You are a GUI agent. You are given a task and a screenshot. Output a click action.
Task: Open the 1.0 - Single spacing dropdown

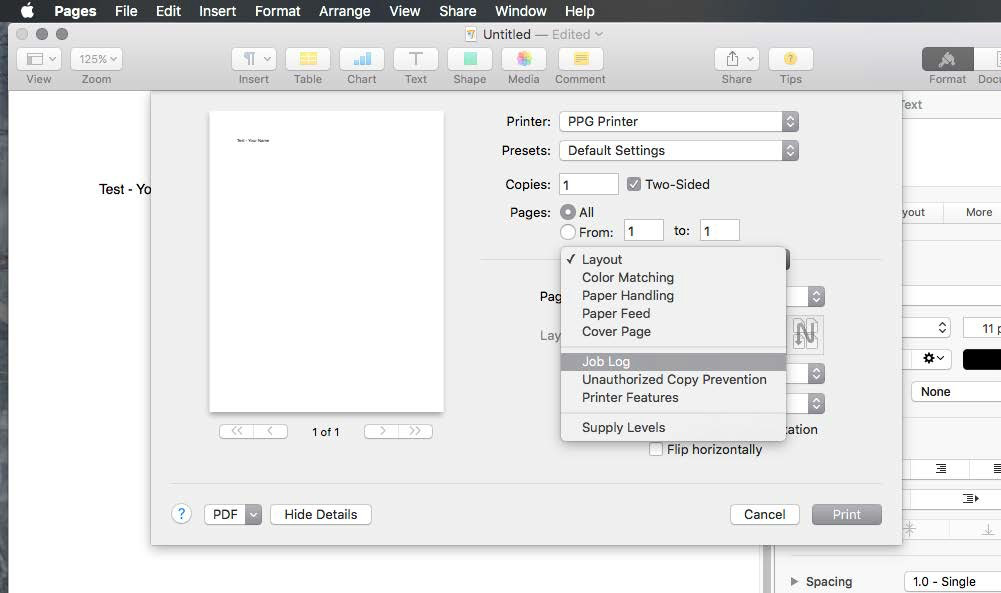point(952,582)
